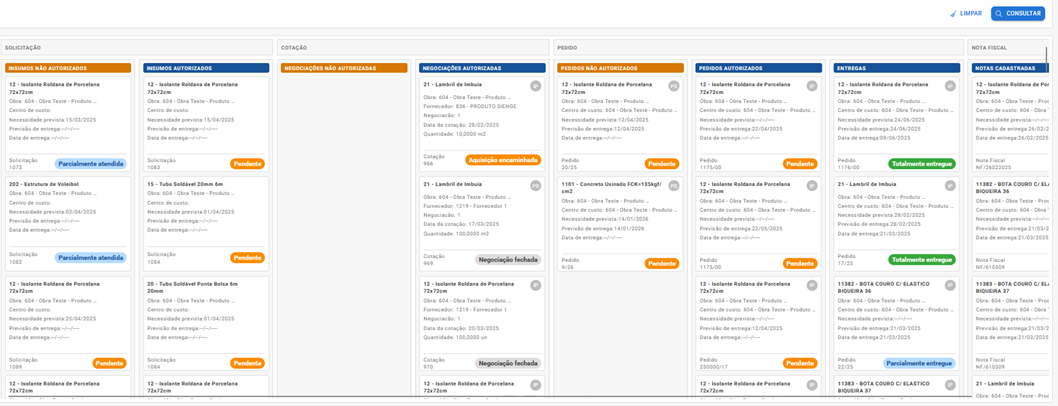
Task: Click Pendente status on Pedido 20/25
Action: pos(662,163)
